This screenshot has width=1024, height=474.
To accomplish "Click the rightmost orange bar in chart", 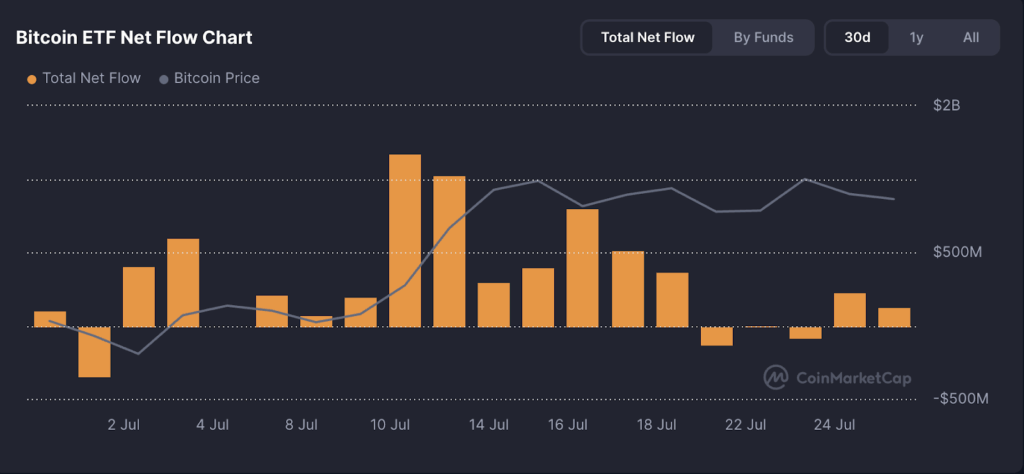I will click(x=894, y=317).
